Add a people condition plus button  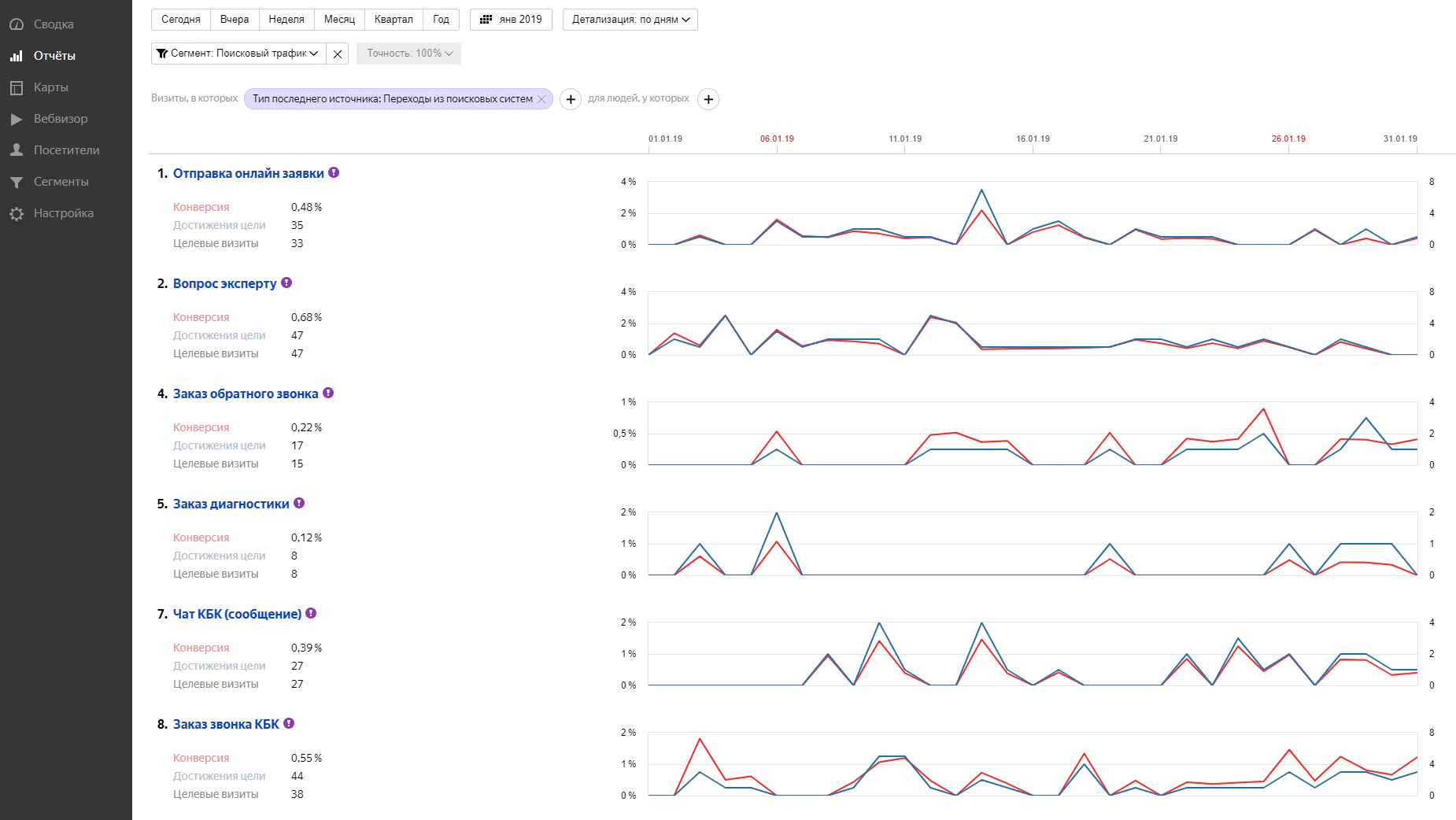click(708, 99)
